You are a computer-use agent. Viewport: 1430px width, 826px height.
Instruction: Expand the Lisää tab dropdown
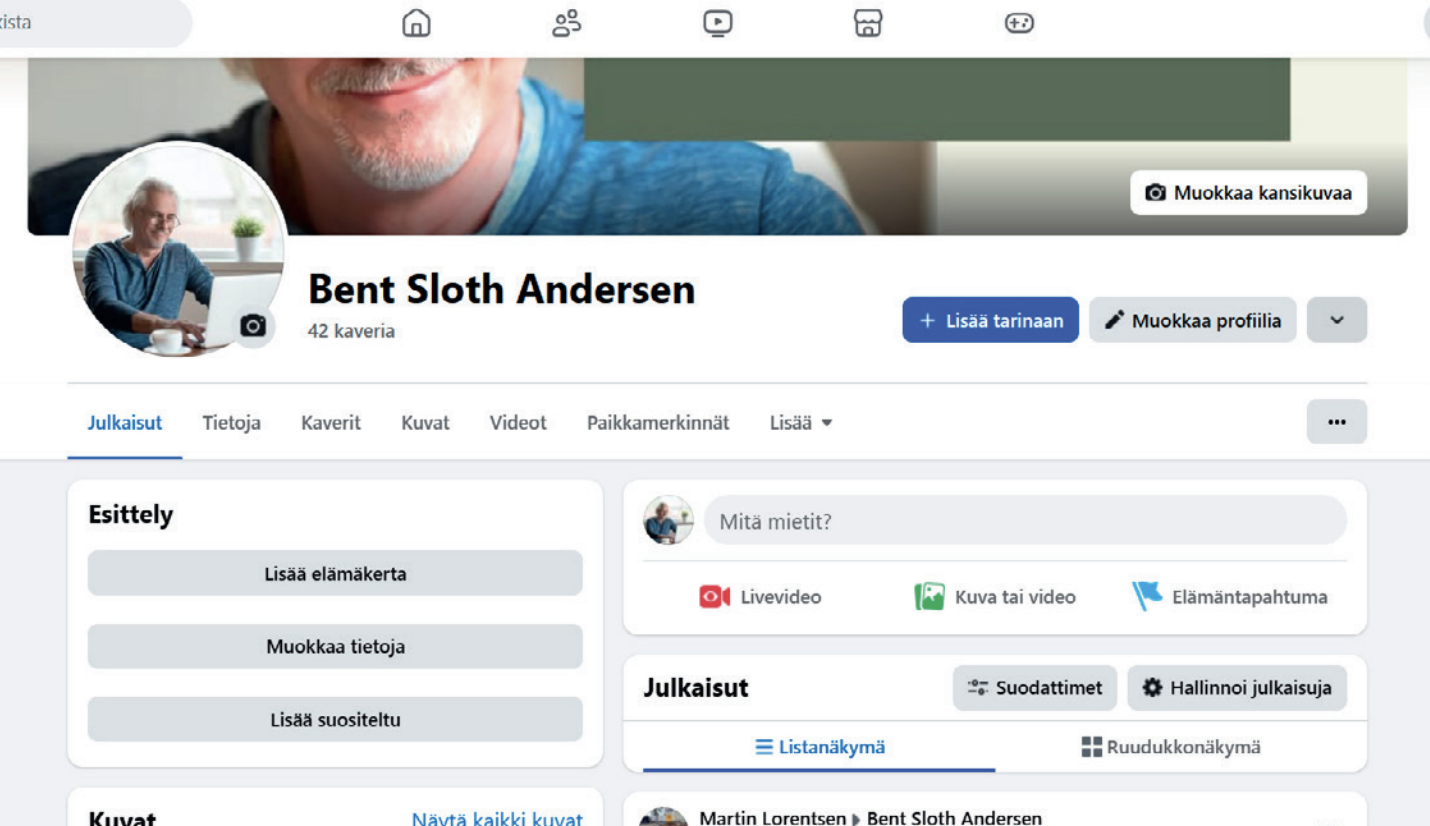click(x=801, y=423)
